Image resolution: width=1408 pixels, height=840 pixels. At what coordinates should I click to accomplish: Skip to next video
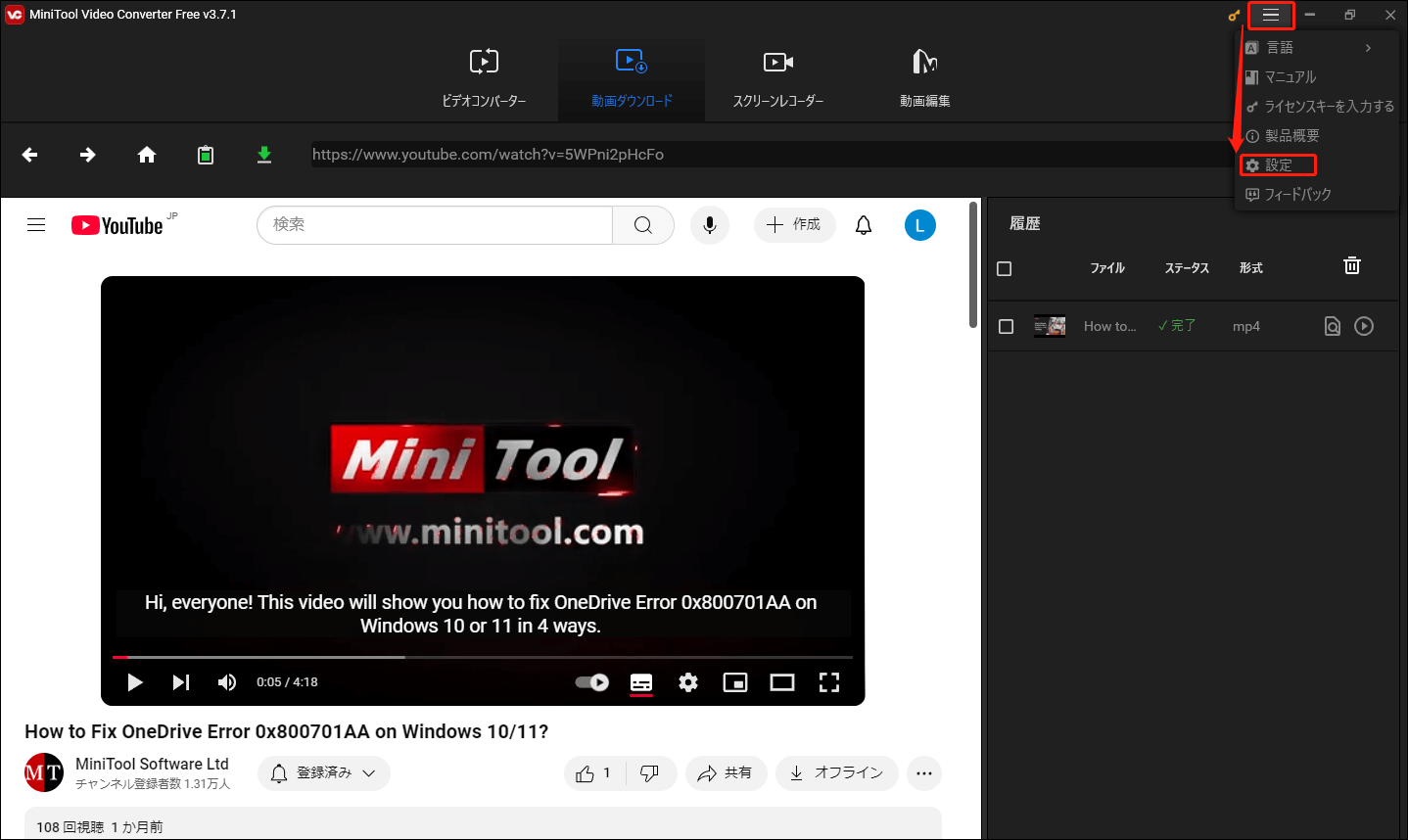click(x=181, y=682)
